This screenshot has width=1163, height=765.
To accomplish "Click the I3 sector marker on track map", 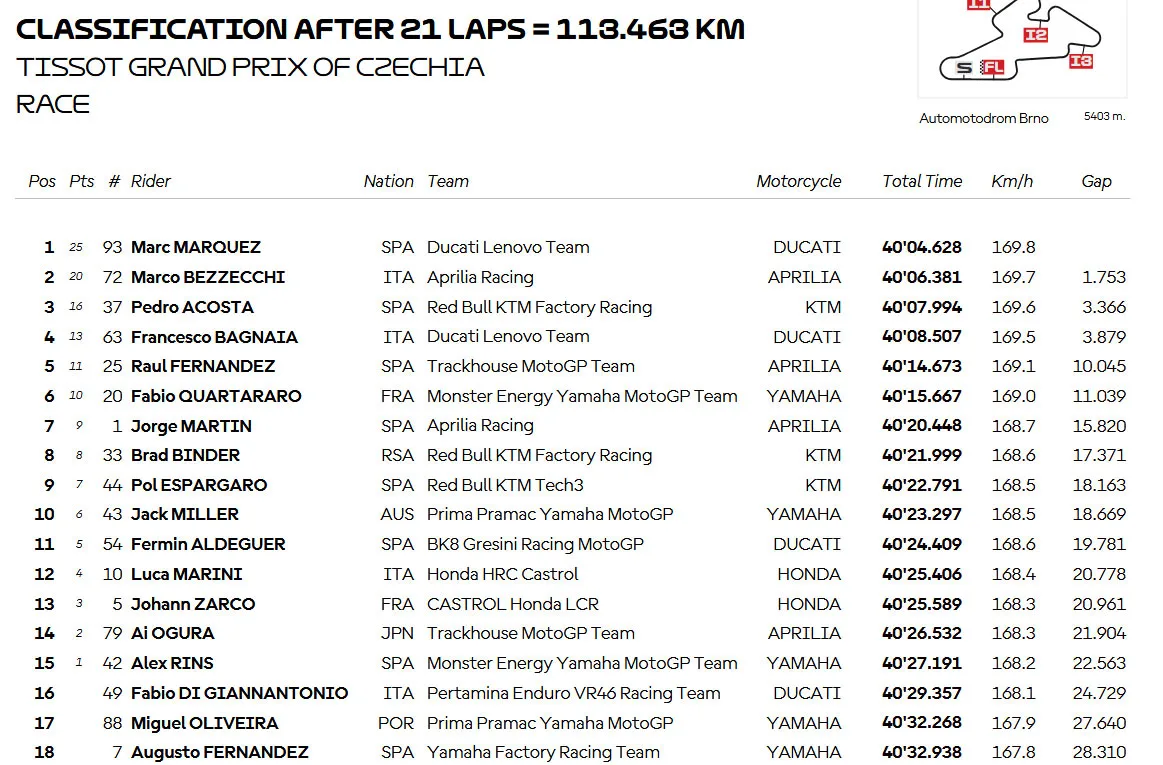I will (x=1081, y=62).
